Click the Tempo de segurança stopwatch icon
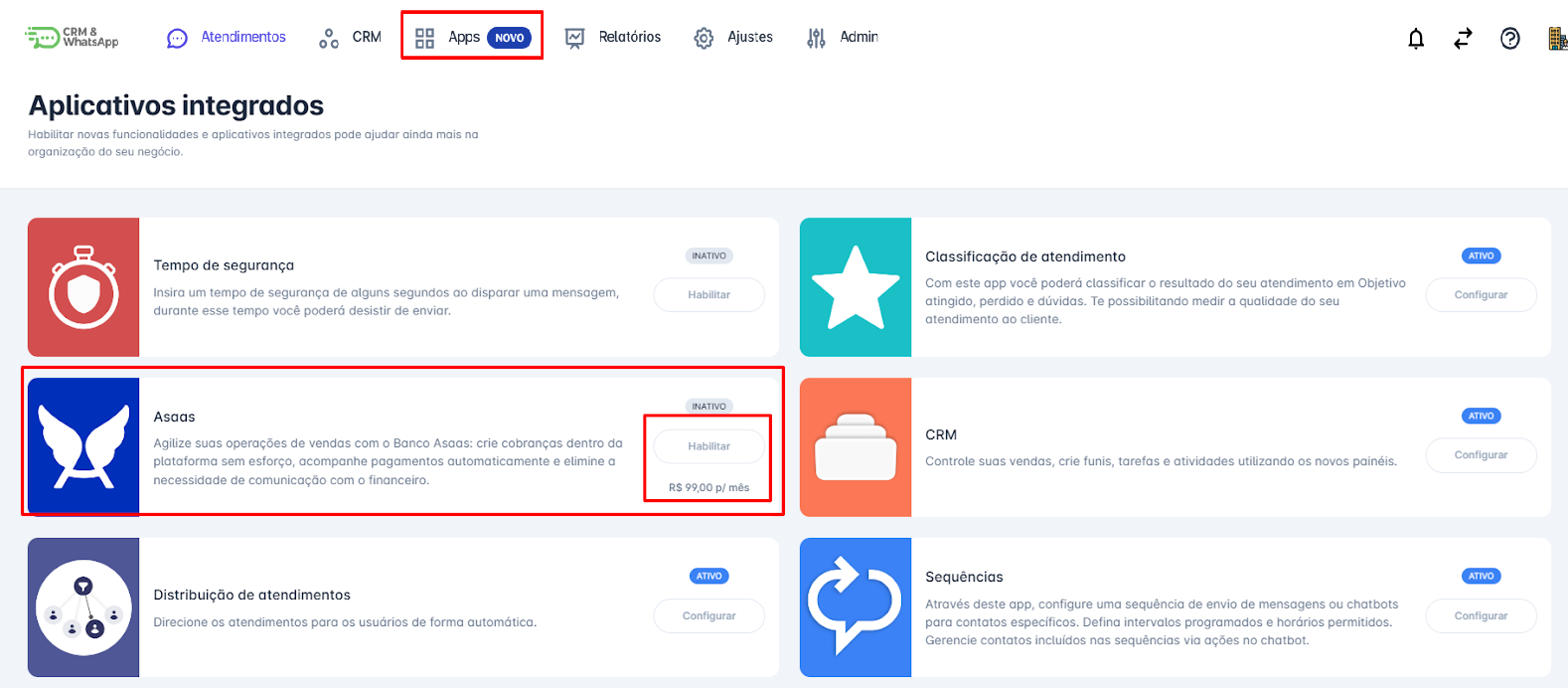Viewport: 1568px width, 688px height. [83, 287]
